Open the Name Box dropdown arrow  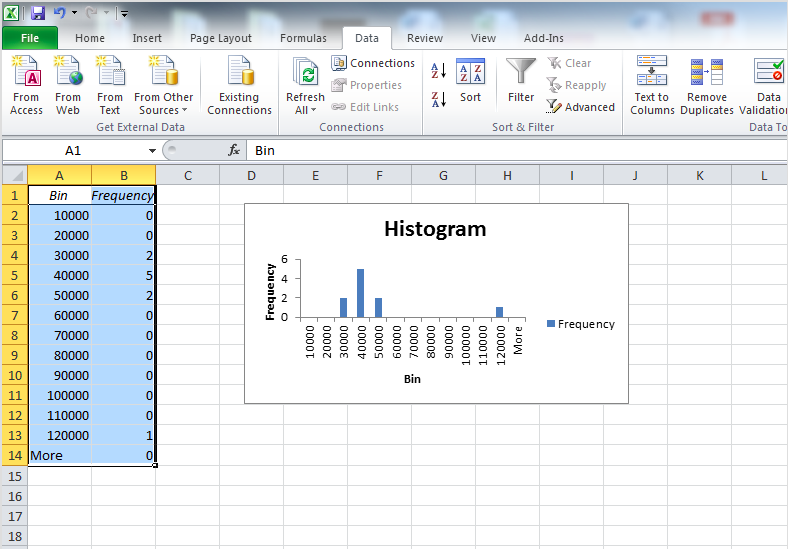pyautogui.click(x=152, y=151)
